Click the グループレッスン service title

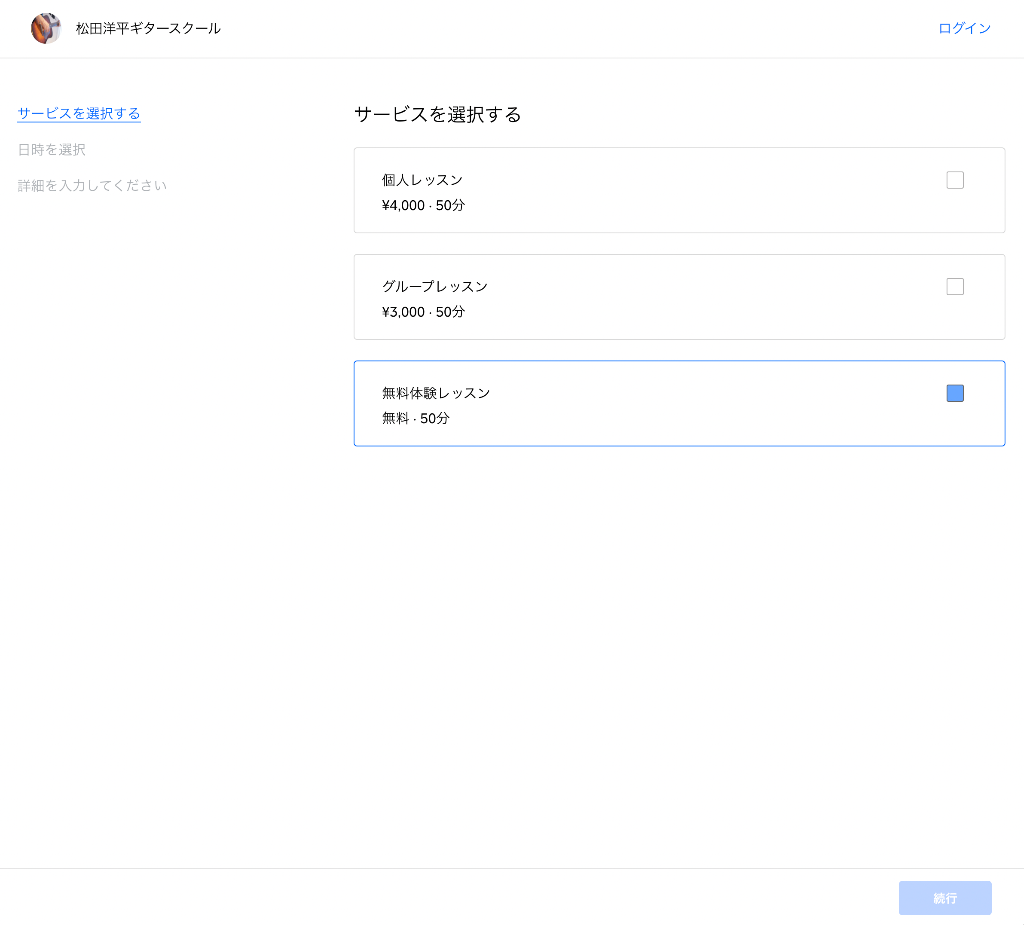coord(435,287)
